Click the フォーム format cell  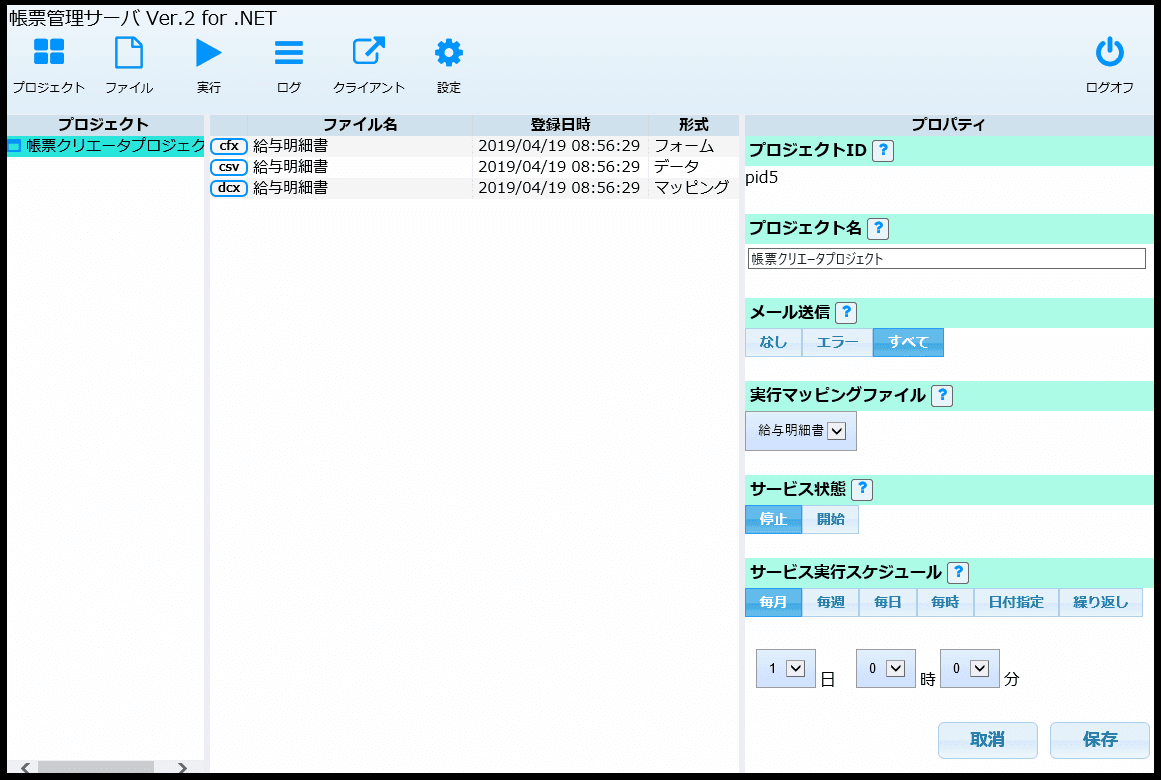point(684,146)
